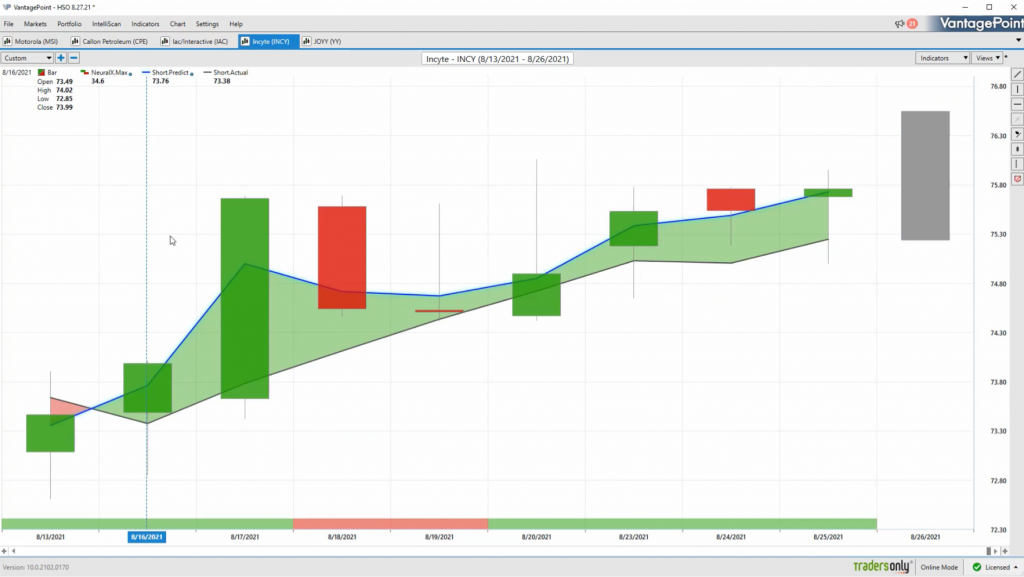Viewport: 1024px width, 577px height.
Task: Zoom out with the blue minus button
Action: [x=74, y=58]
